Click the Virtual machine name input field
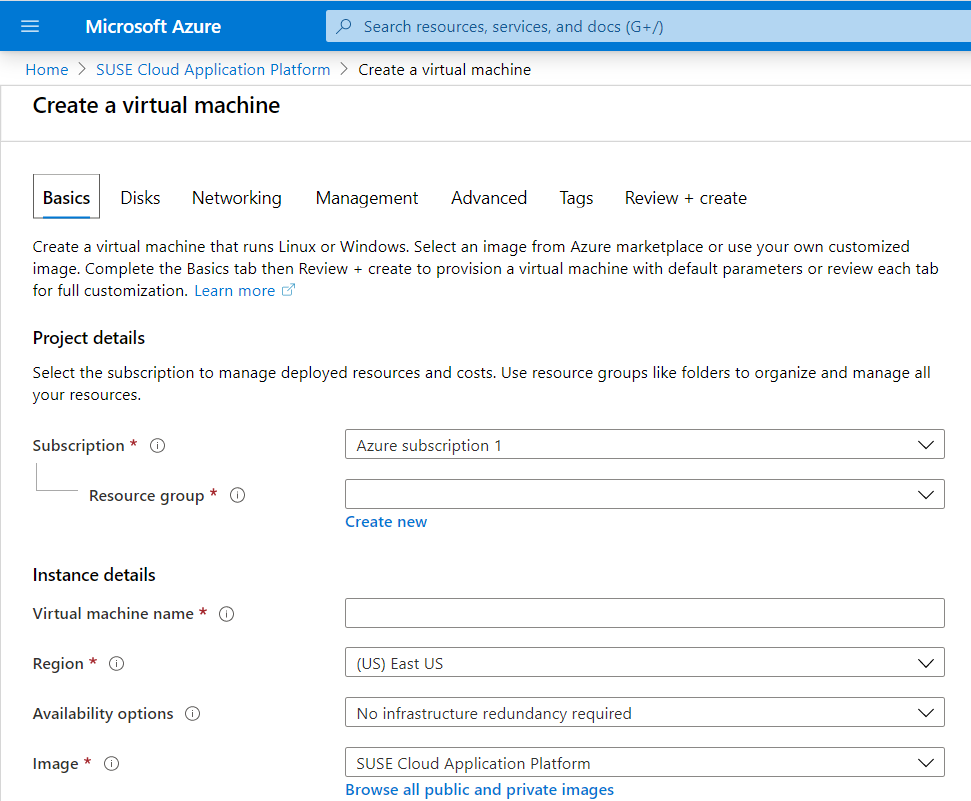The width and height of the screenshot is (971, 801). (644, 613)
